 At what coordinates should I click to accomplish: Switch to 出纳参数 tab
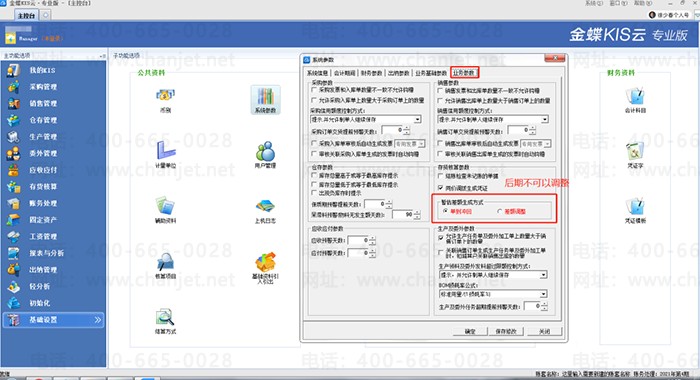pos(398,73)
